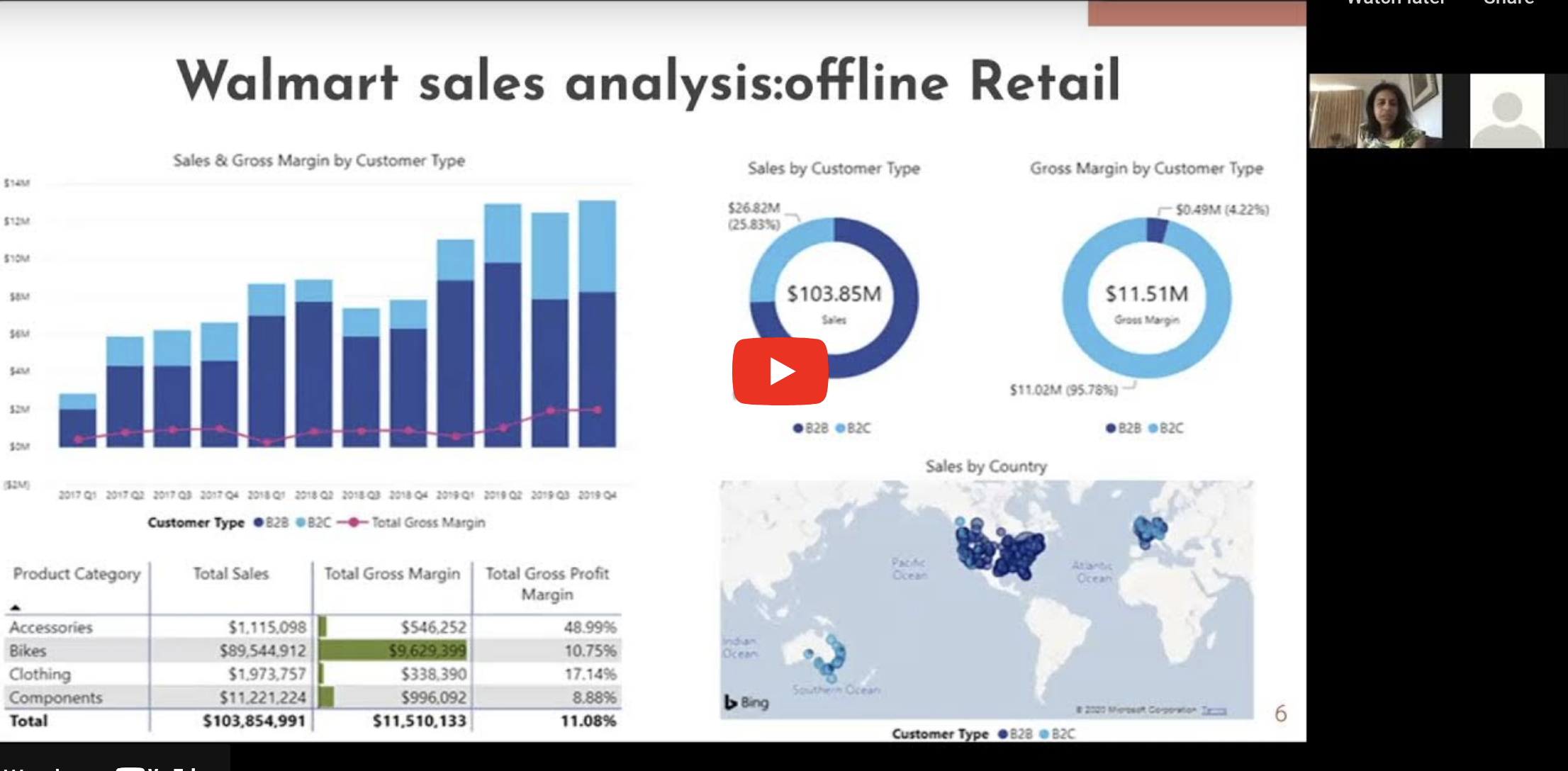Screen dimensions: 1568x771
Task: Click 'Gross Margin by Customer Type' donut title
Action: point(1146,169)
